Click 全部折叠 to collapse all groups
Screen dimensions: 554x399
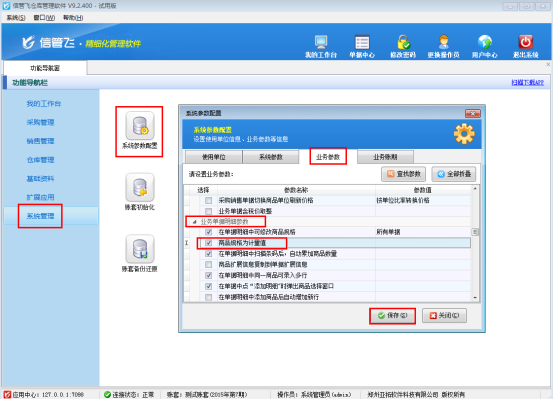click(454, 174)
